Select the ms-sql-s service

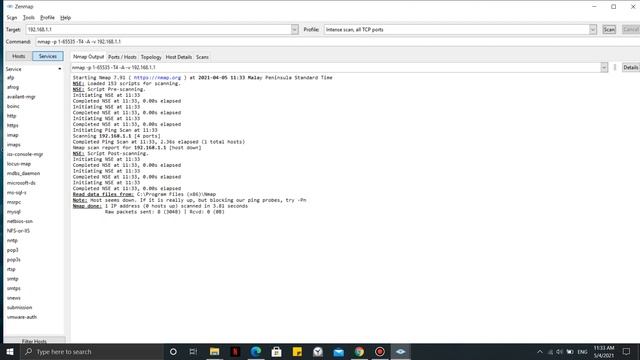(x=17, y=192)
